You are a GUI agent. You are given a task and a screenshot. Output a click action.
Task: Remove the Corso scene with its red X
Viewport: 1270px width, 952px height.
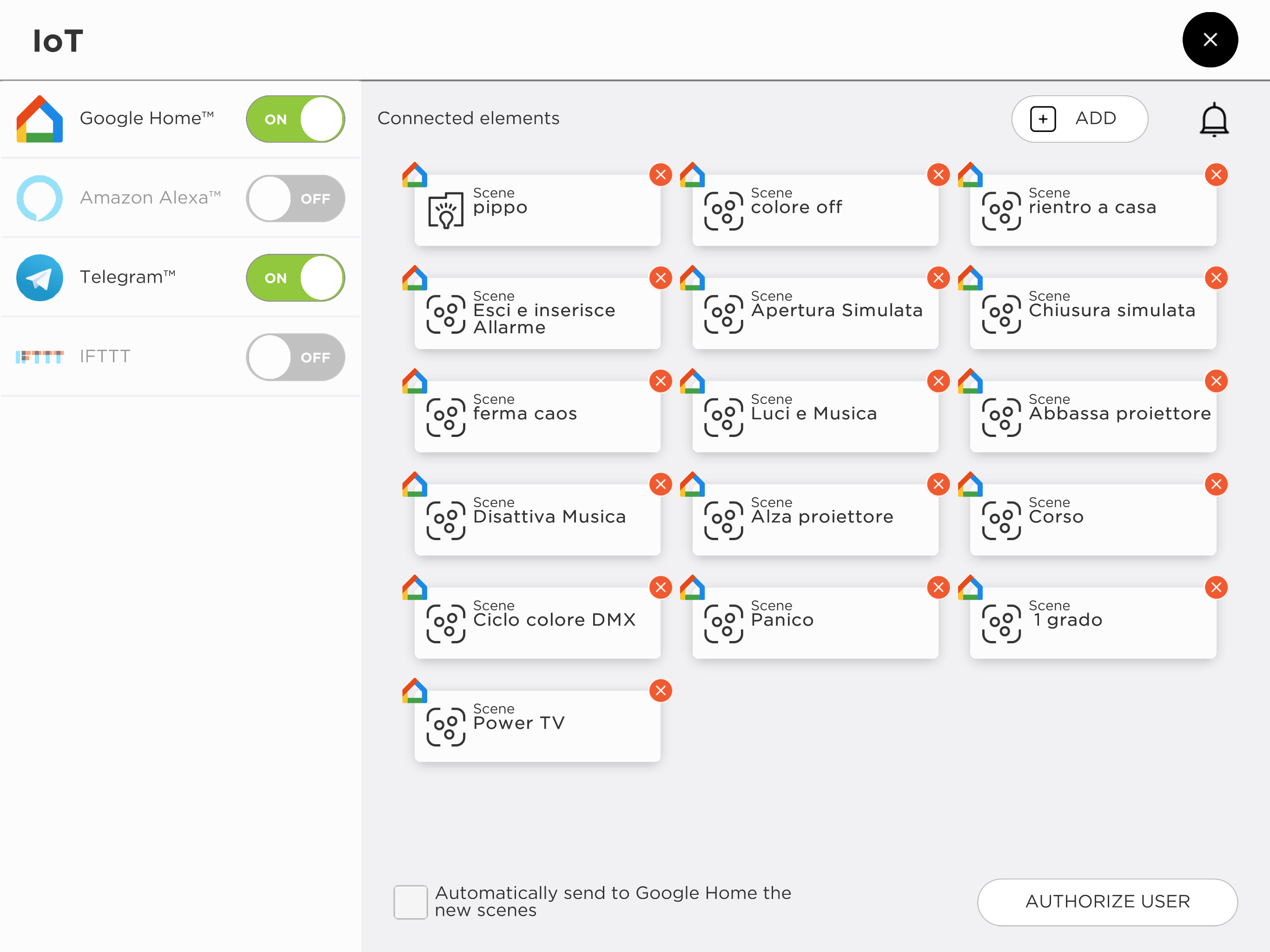coord(1216,484)
